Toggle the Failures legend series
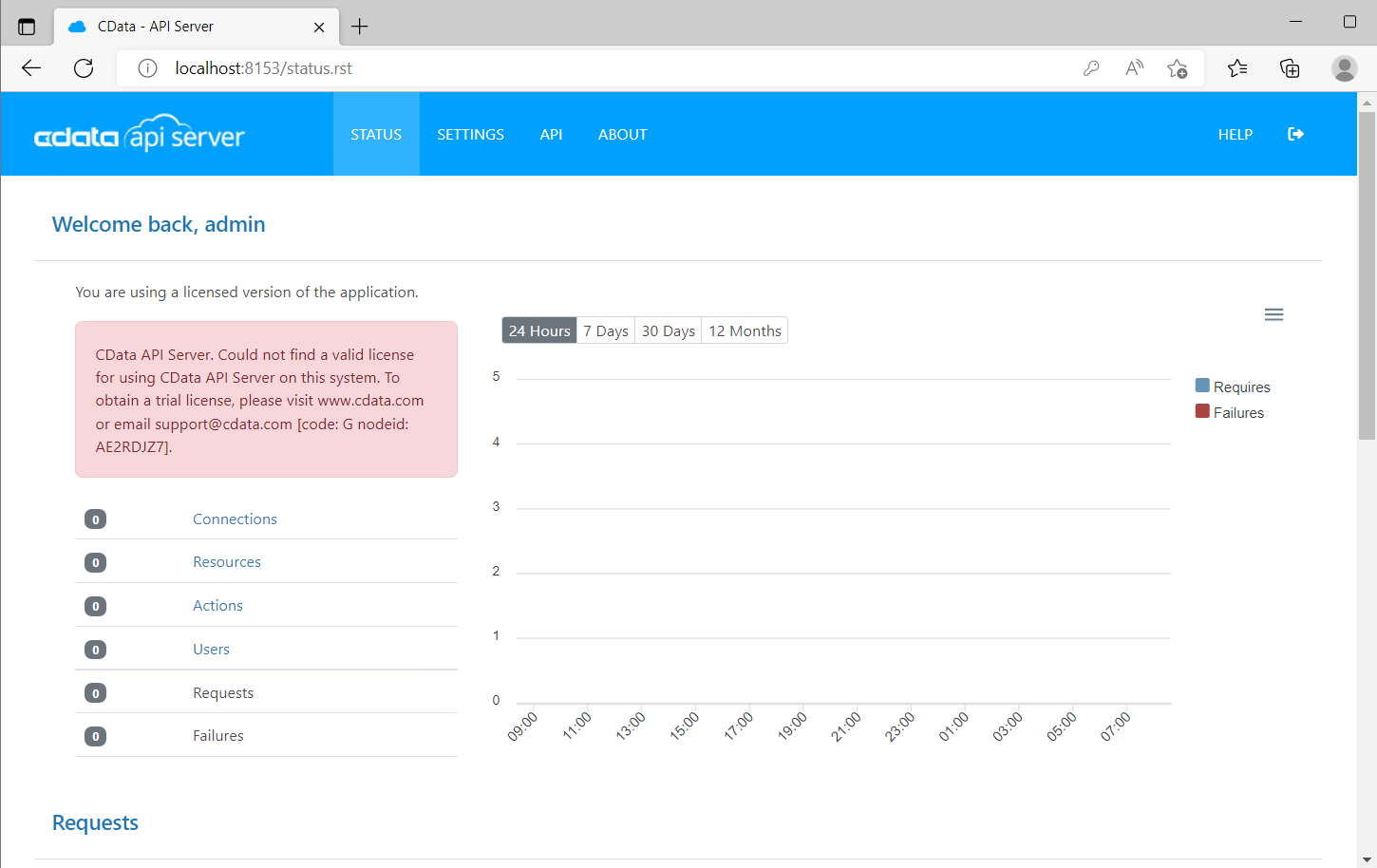Image resolution: width=1377 pixels, height=868 pixels. coord(1230,412)
